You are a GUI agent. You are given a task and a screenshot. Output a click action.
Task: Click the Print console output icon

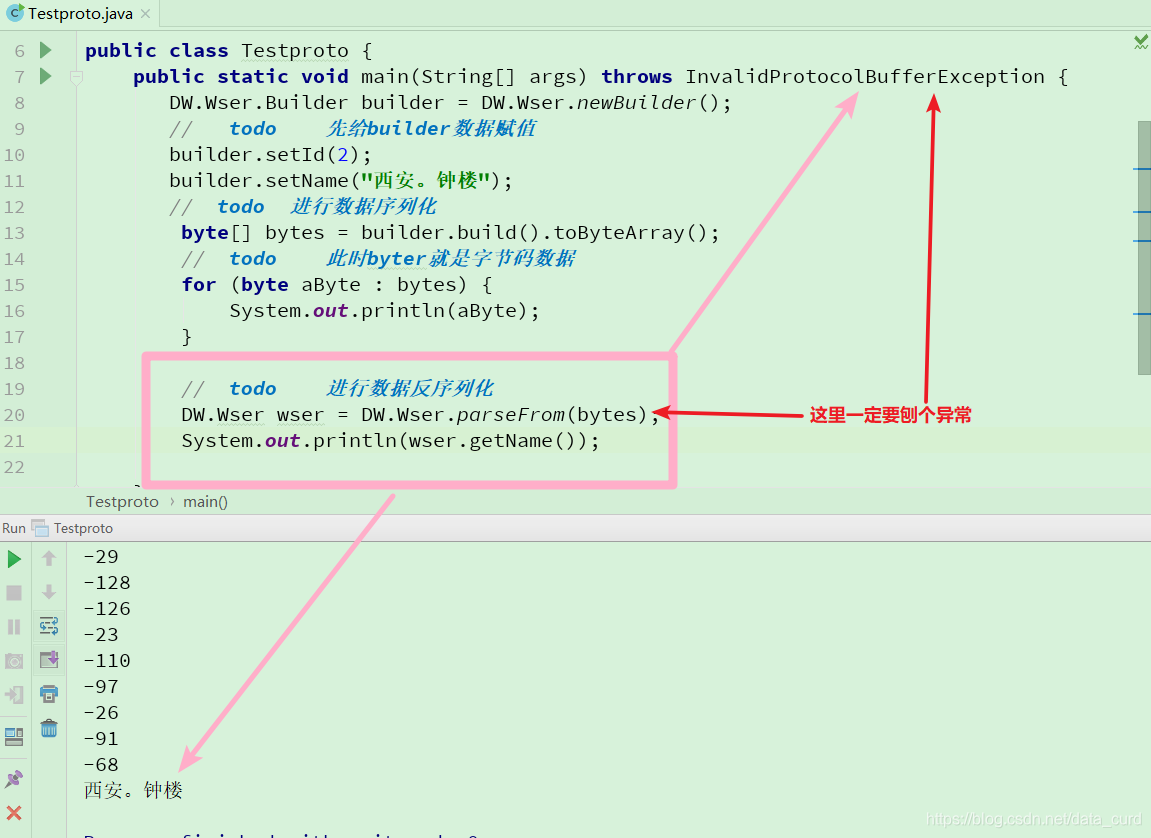pyautogui.click(x=49, y=693)
